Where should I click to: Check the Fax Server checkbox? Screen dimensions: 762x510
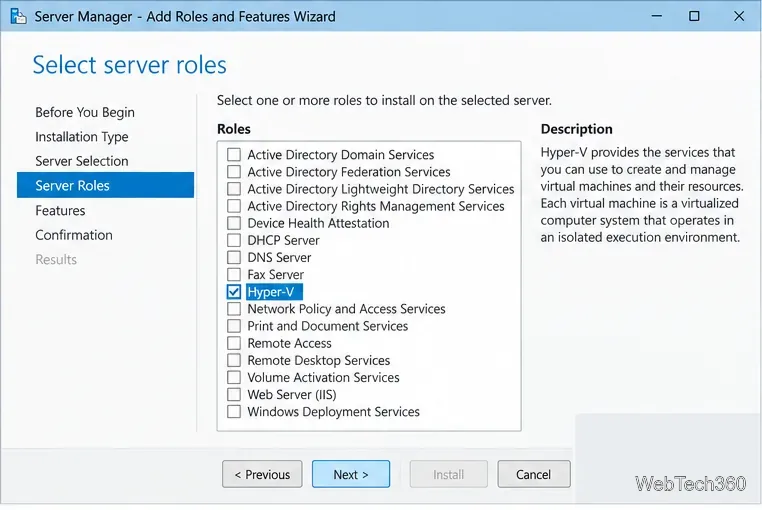pyautogui.click(x=234, y=274)
